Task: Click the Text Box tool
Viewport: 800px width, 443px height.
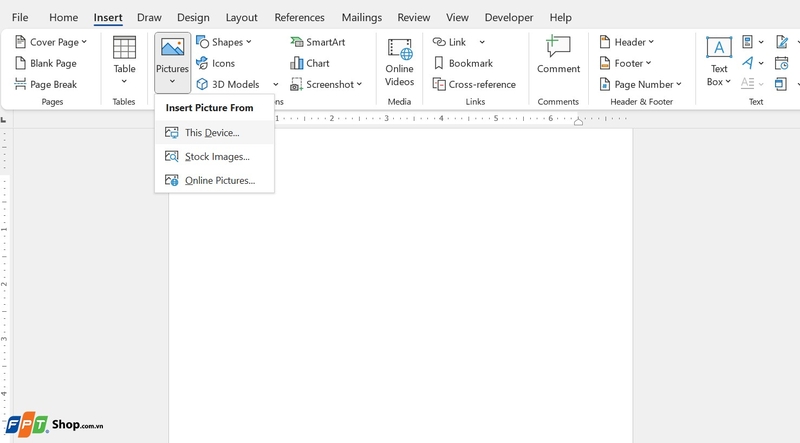Action: [718, 61]
